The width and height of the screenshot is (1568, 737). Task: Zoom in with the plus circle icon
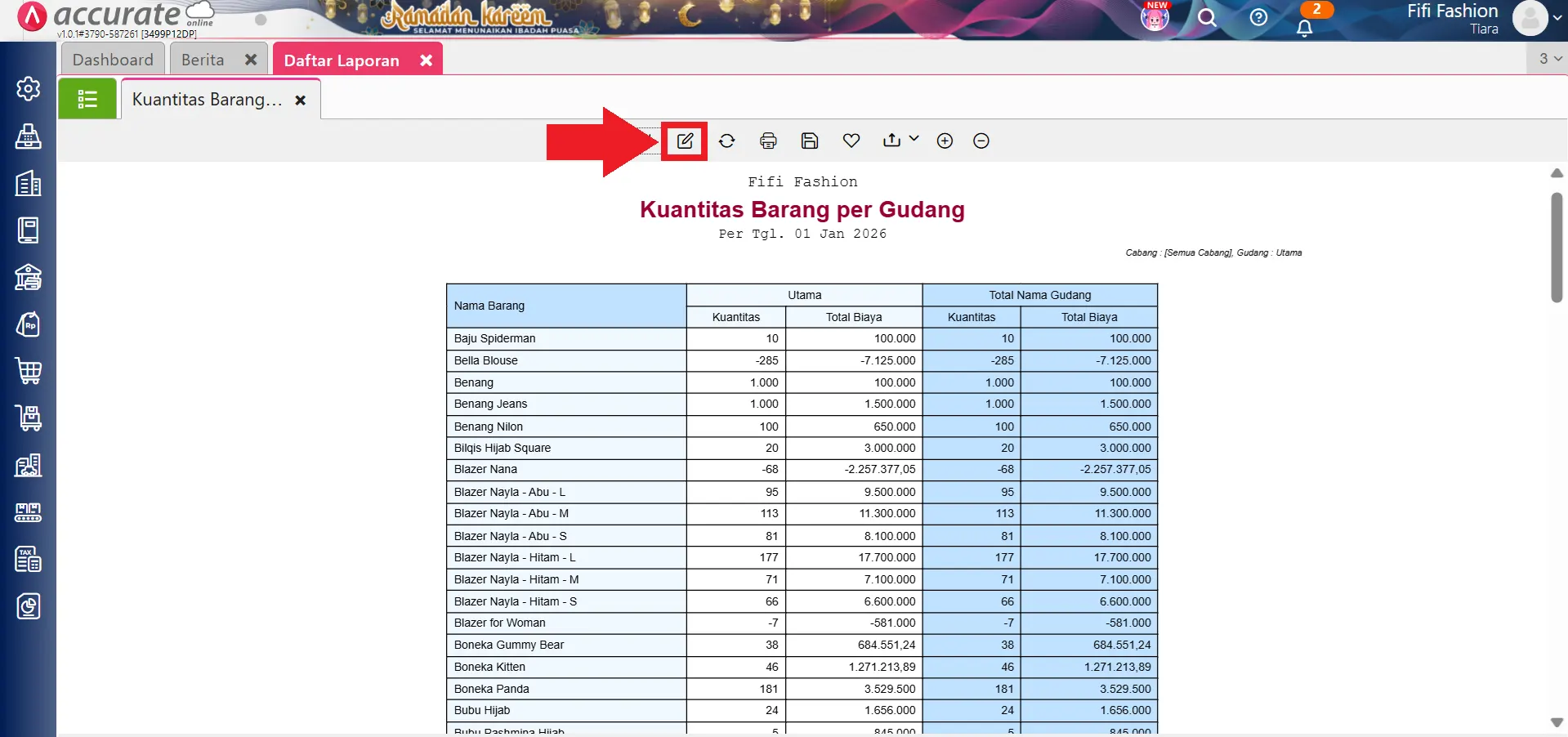pos(945,141)
